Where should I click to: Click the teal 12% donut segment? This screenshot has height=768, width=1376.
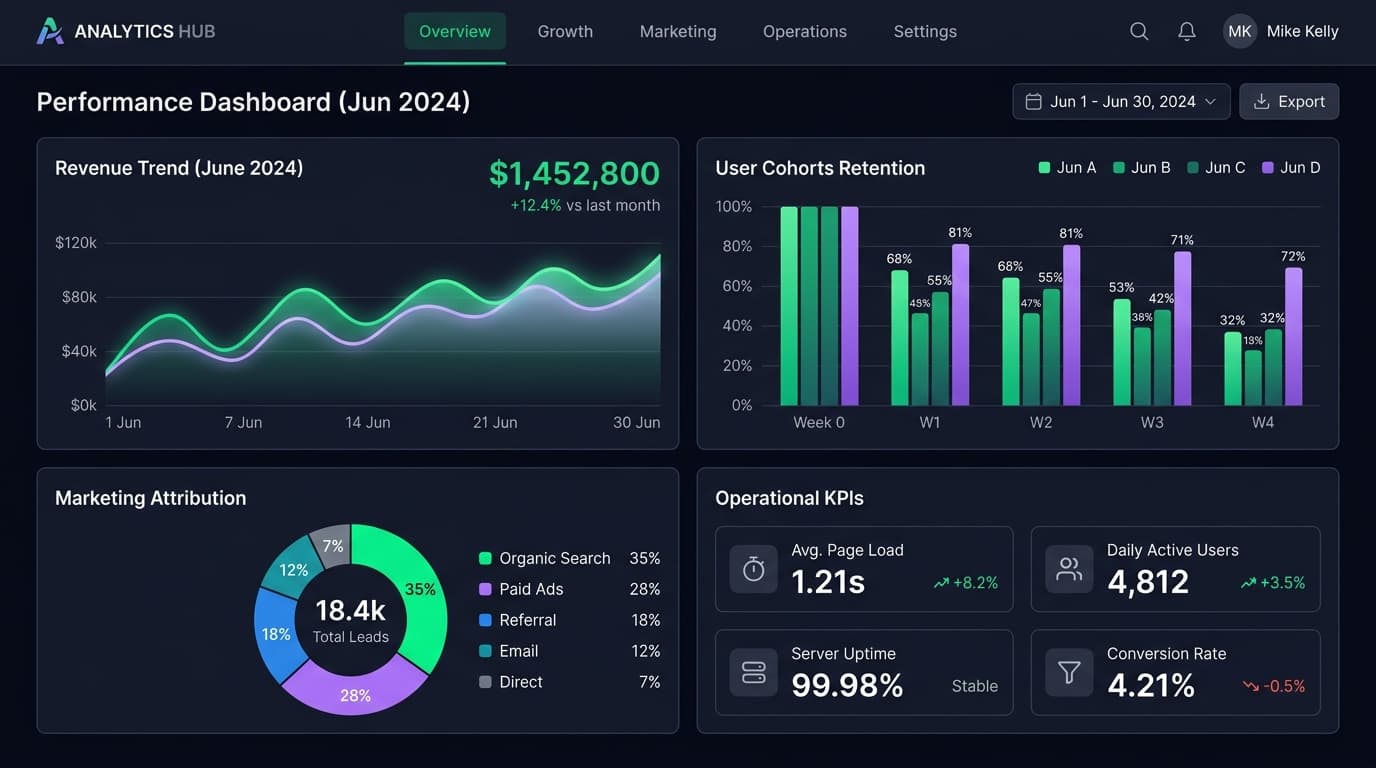point(294,569)
